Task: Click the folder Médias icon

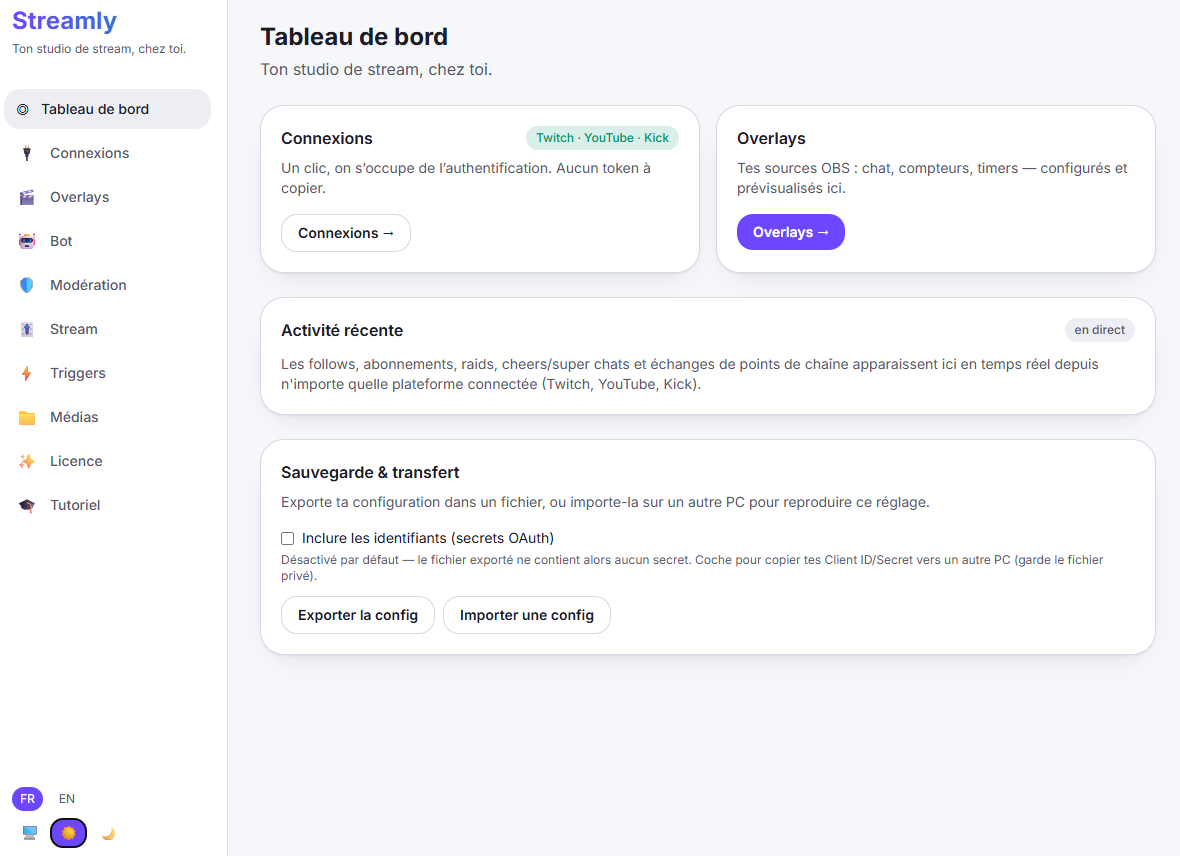Action: (x=27, y=417)
